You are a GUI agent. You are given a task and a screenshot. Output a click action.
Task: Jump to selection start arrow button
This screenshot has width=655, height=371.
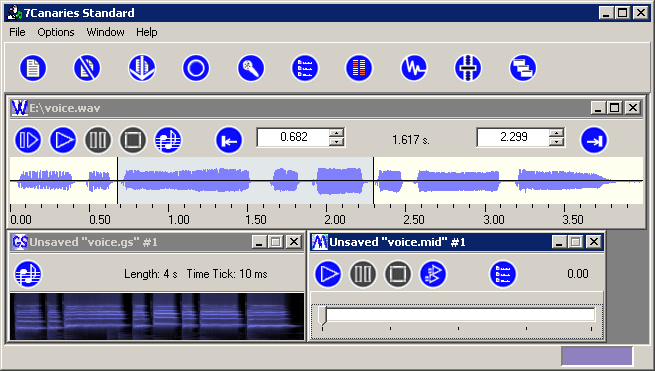pos(229,140)
